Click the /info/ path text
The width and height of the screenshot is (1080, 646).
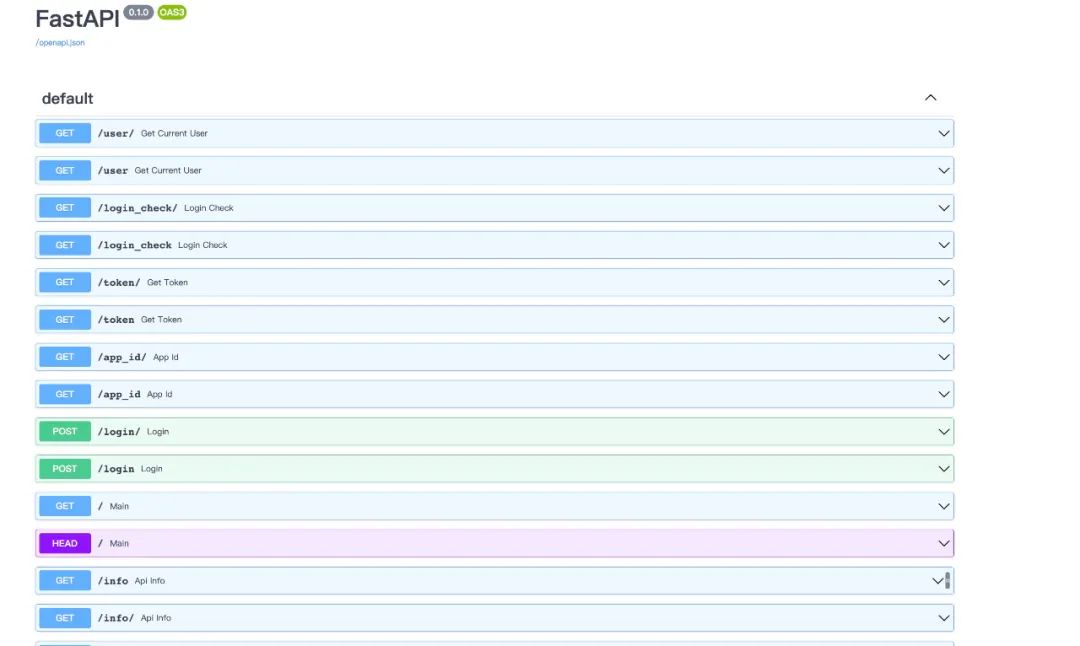116,618
